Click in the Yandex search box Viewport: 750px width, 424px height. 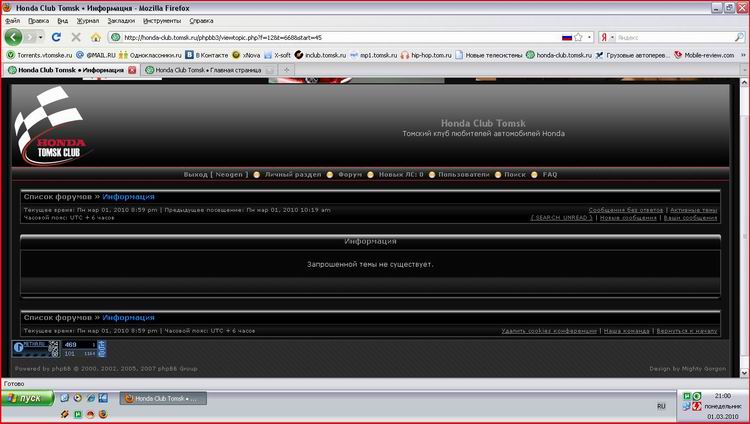coord(674,37)
